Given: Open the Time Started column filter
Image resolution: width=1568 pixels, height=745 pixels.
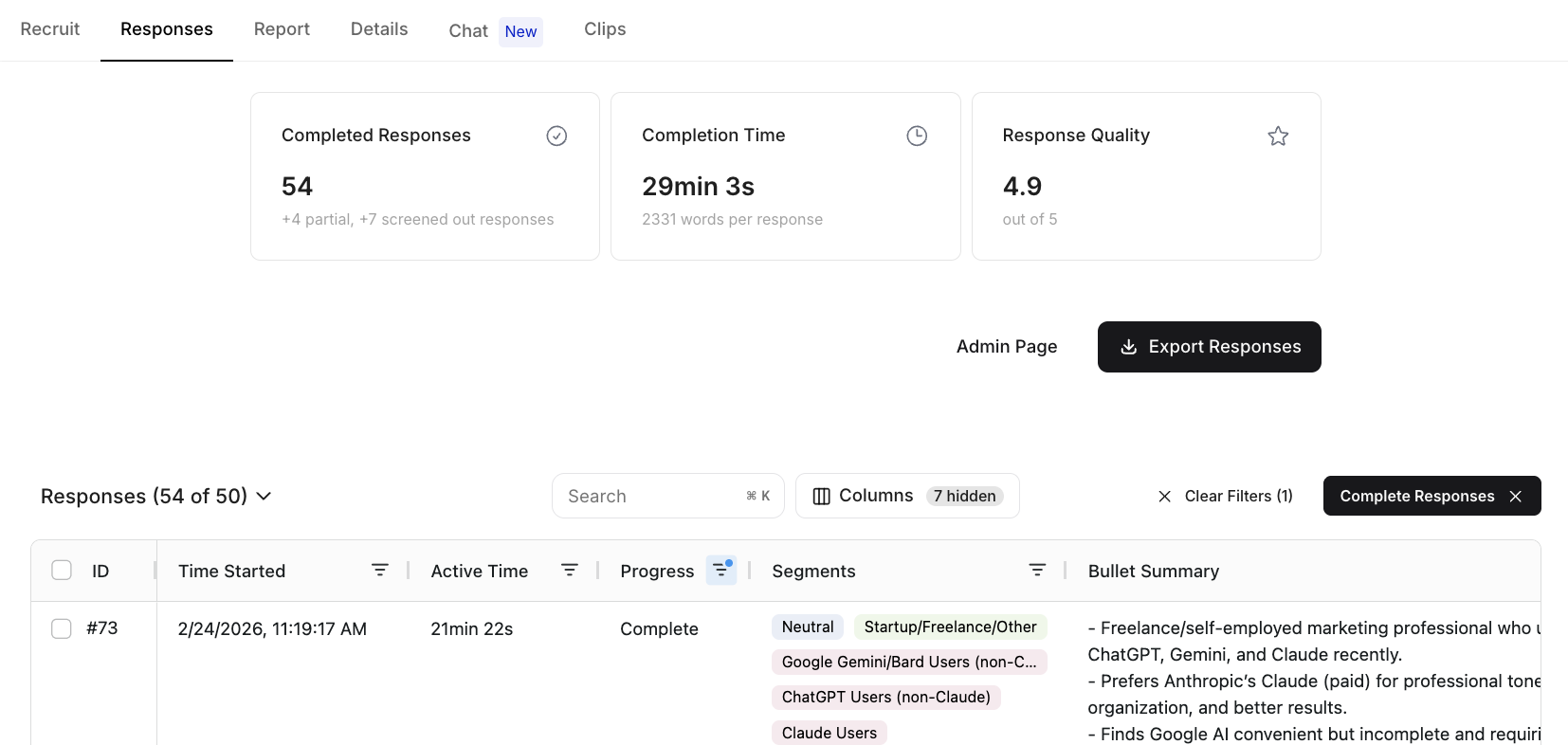Looking at the screenshot, I should click(x=380, y=571).
